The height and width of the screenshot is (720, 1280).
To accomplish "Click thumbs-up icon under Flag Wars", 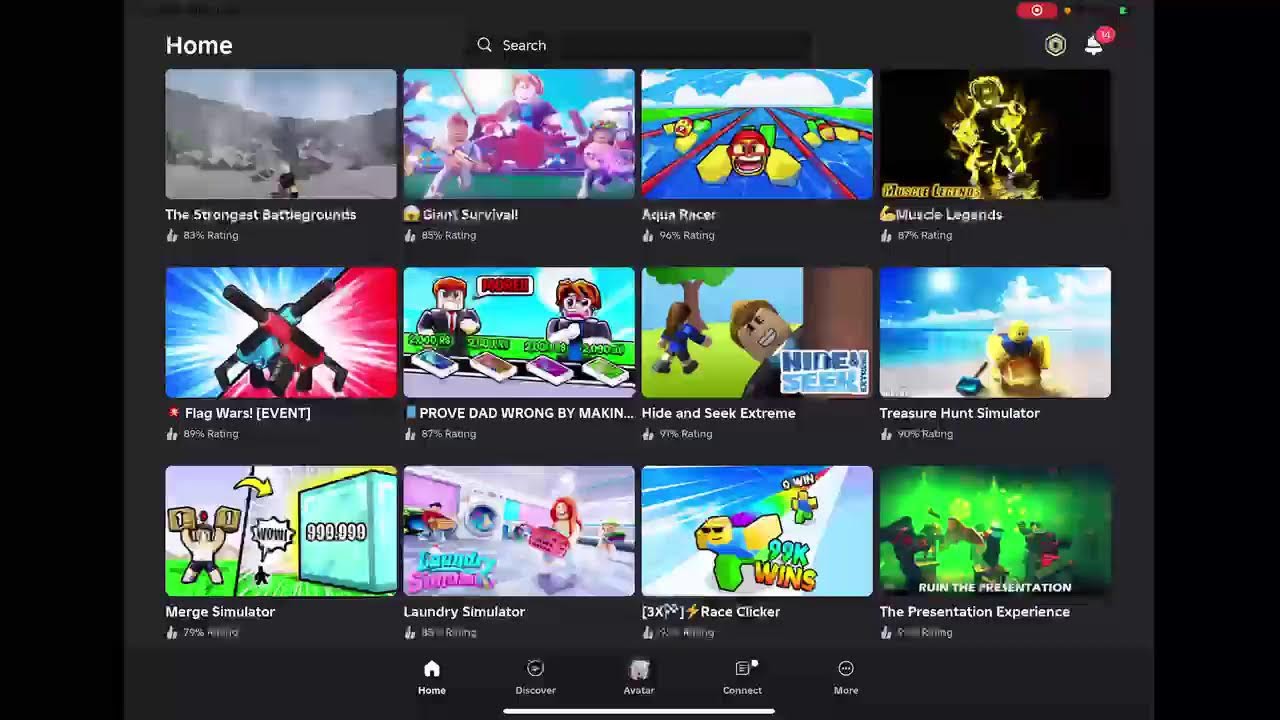I will tap(172, 434).
